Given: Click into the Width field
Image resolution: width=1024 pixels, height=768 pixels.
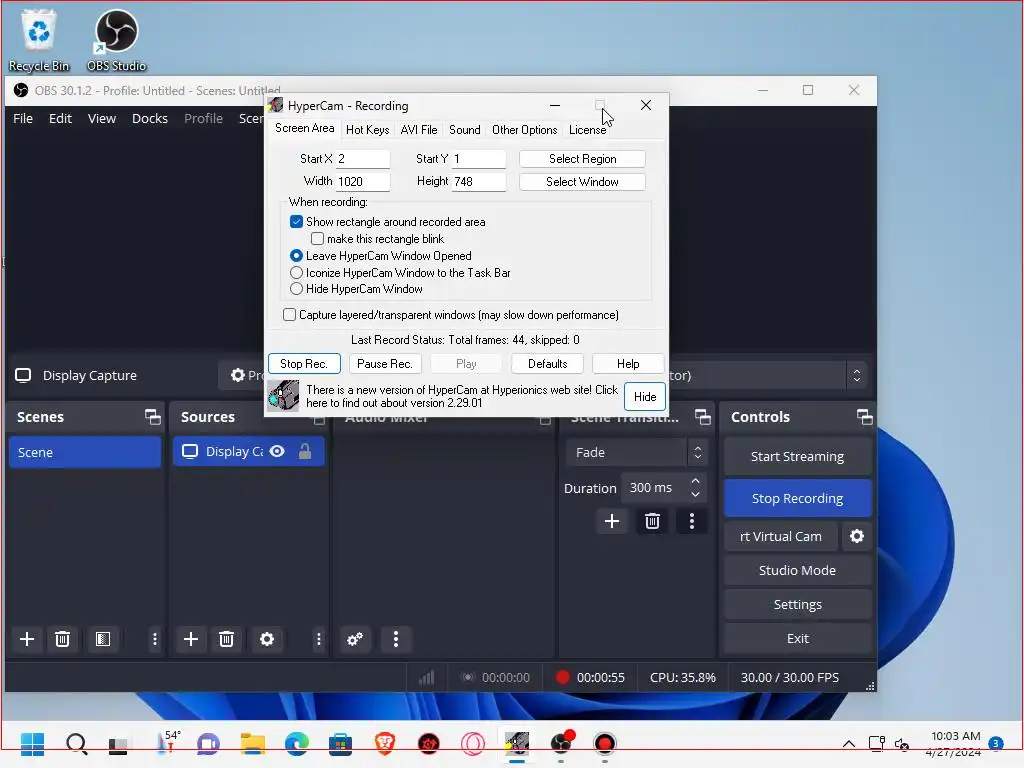Looking at the screenshot, I should (x=362, y=182).
